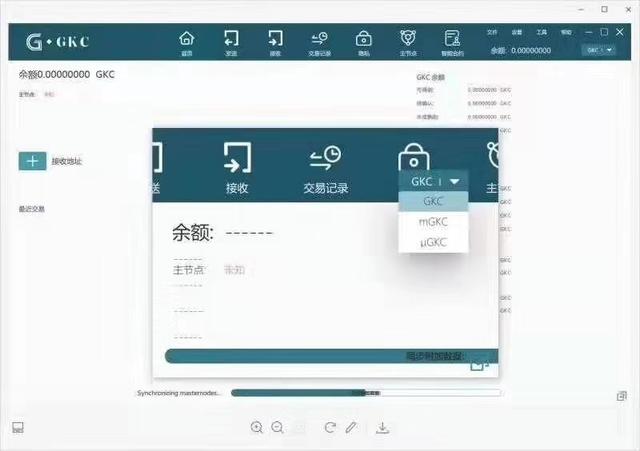The height and width of the screenshot is (451, 640).
Task: Maximize the outer image viewer window
Action: click(x=604, y=9)
